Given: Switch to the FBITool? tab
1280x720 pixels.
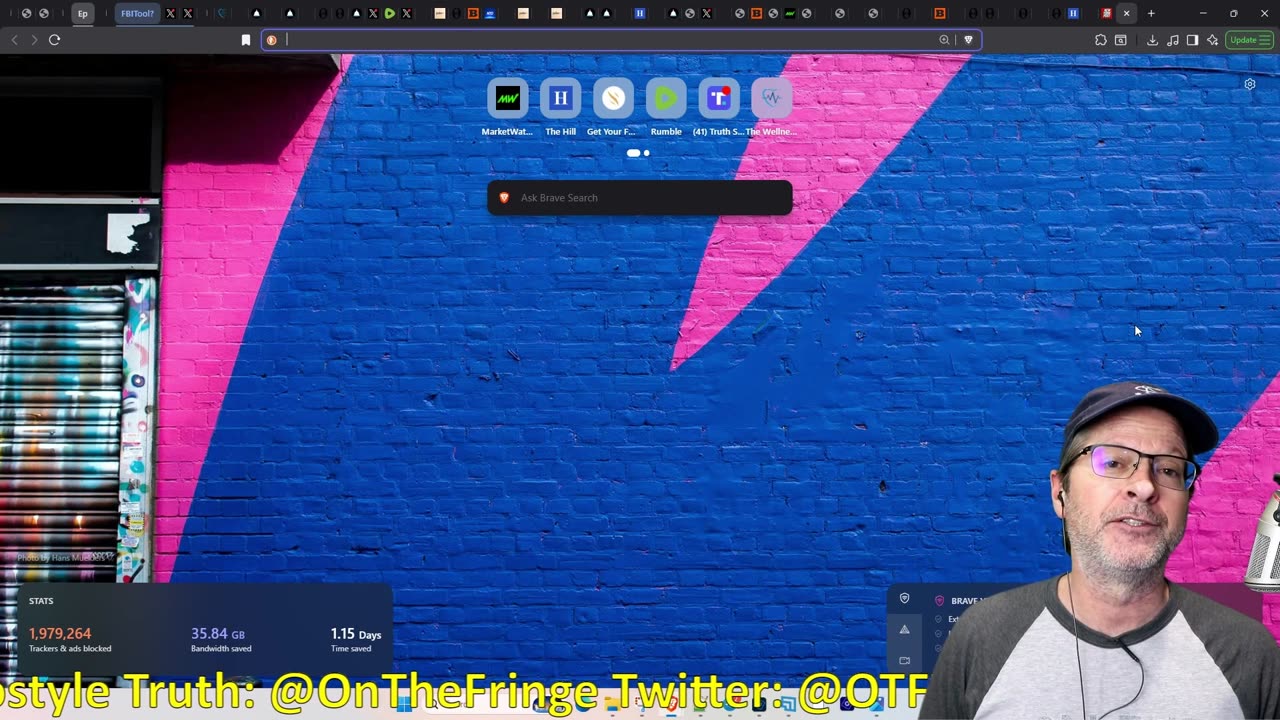Looking at the screenshot, I should click(137, 13).
